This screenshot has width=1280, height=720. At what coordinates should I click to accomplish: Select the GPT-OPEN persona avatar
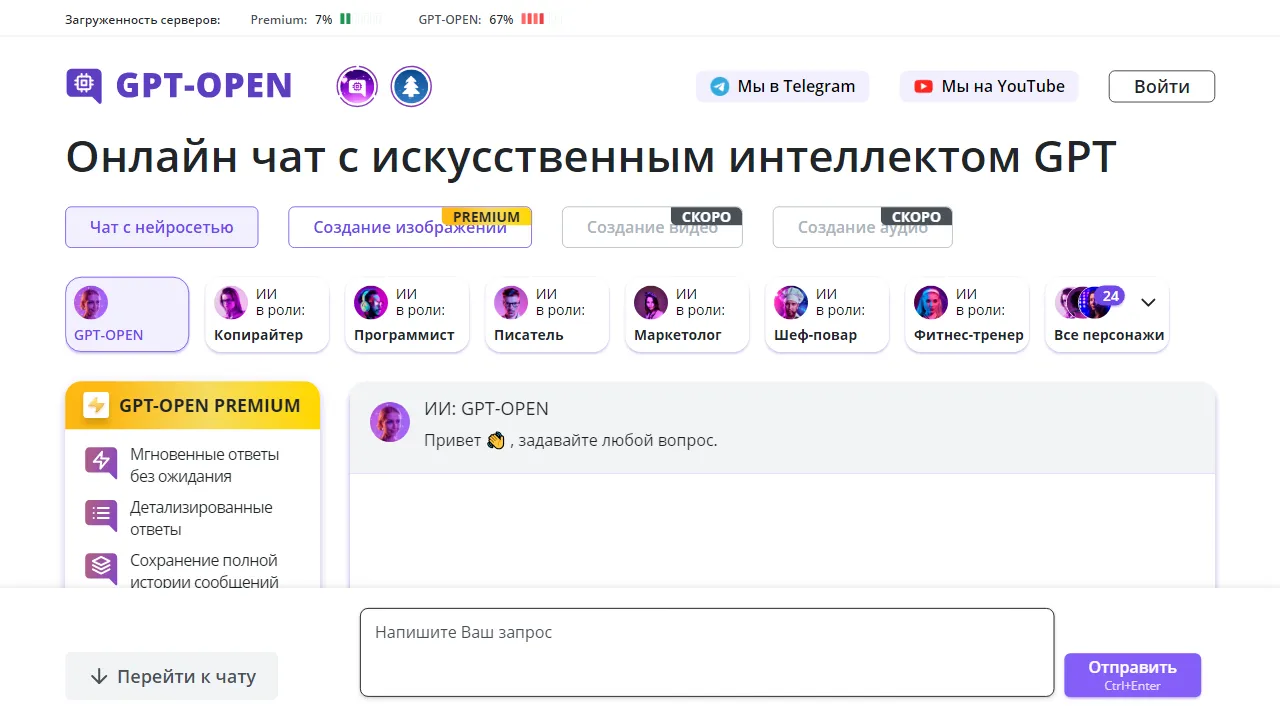click(91, 302)
